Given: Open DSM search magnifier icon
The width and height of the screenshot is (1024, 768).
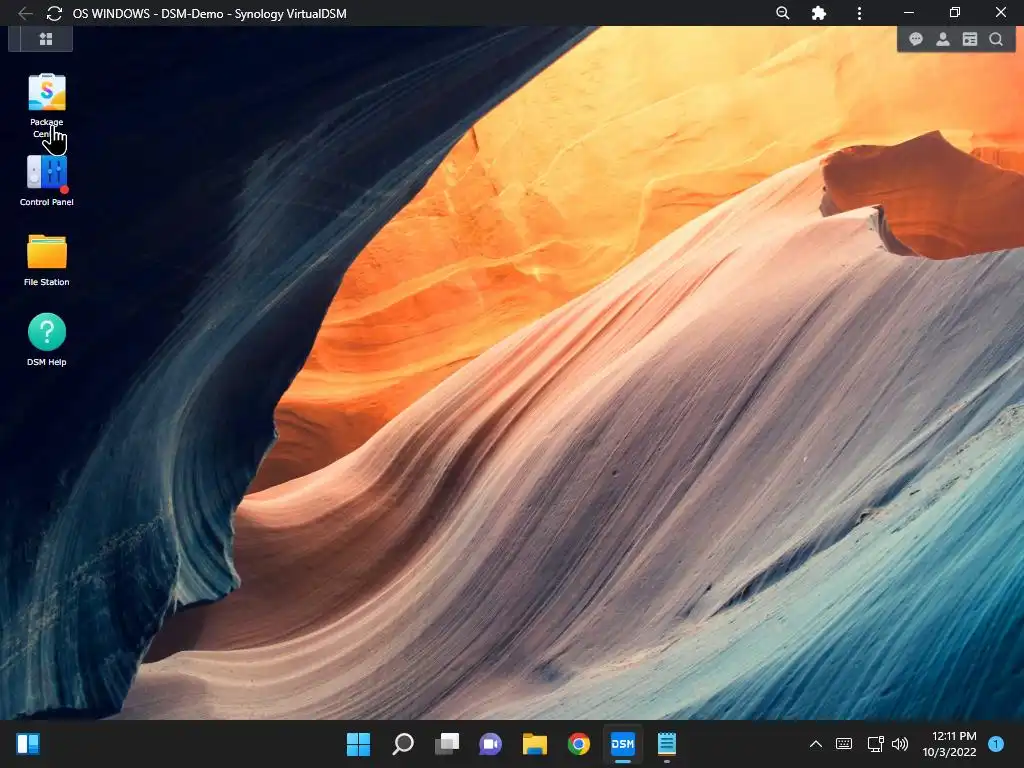Looking at the screenshot, I should (x=996, y=39).
